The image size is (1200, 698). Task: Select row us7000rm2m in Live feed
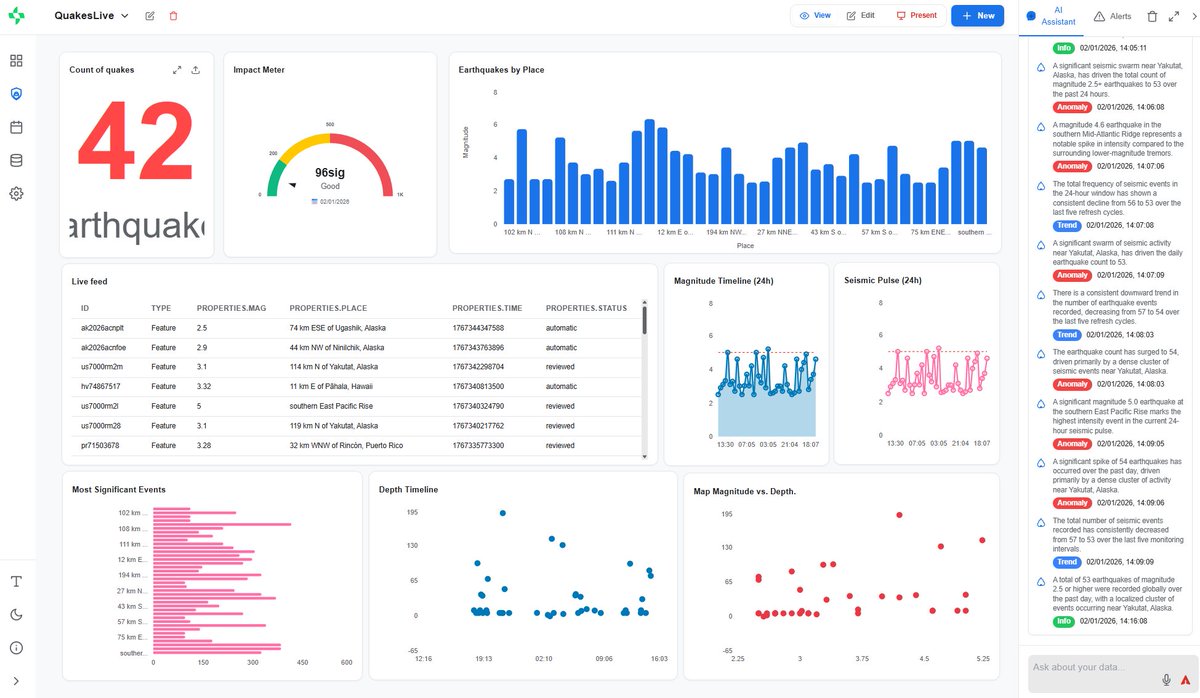pos(356,367)
